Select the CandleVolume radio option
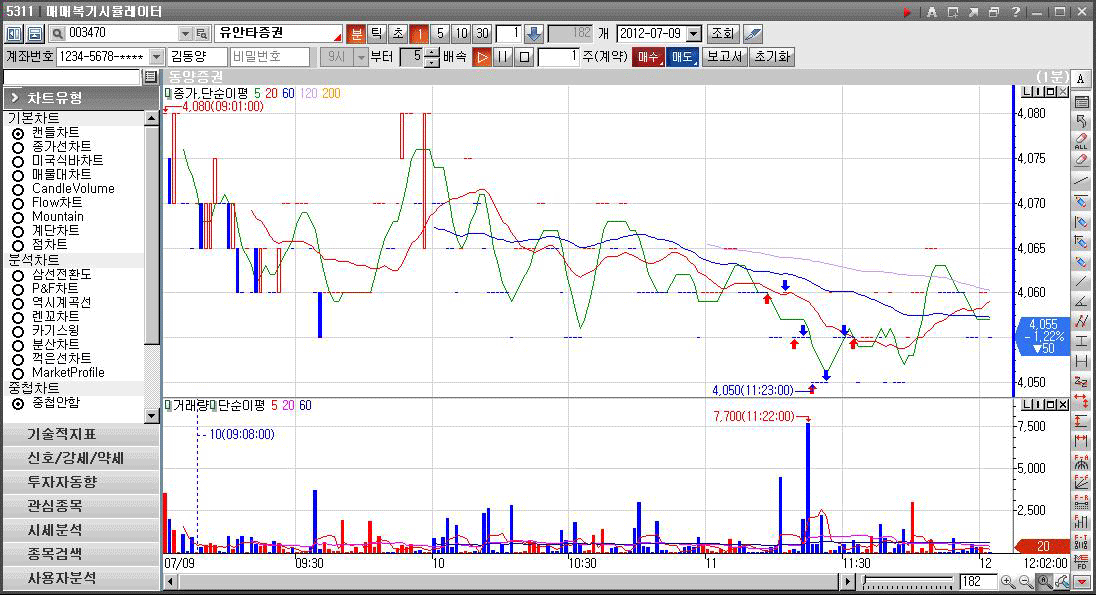1096x595 pixels. click(x=18, y=189)
